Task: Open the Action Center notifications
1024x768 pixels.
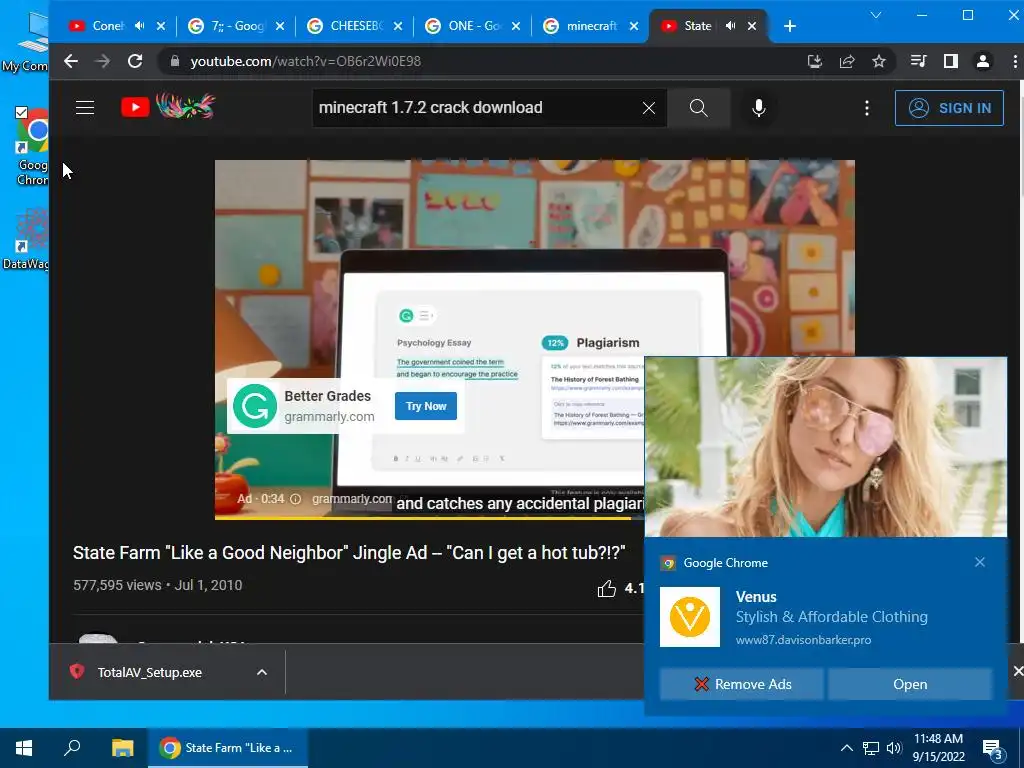Action: (993, 749)
